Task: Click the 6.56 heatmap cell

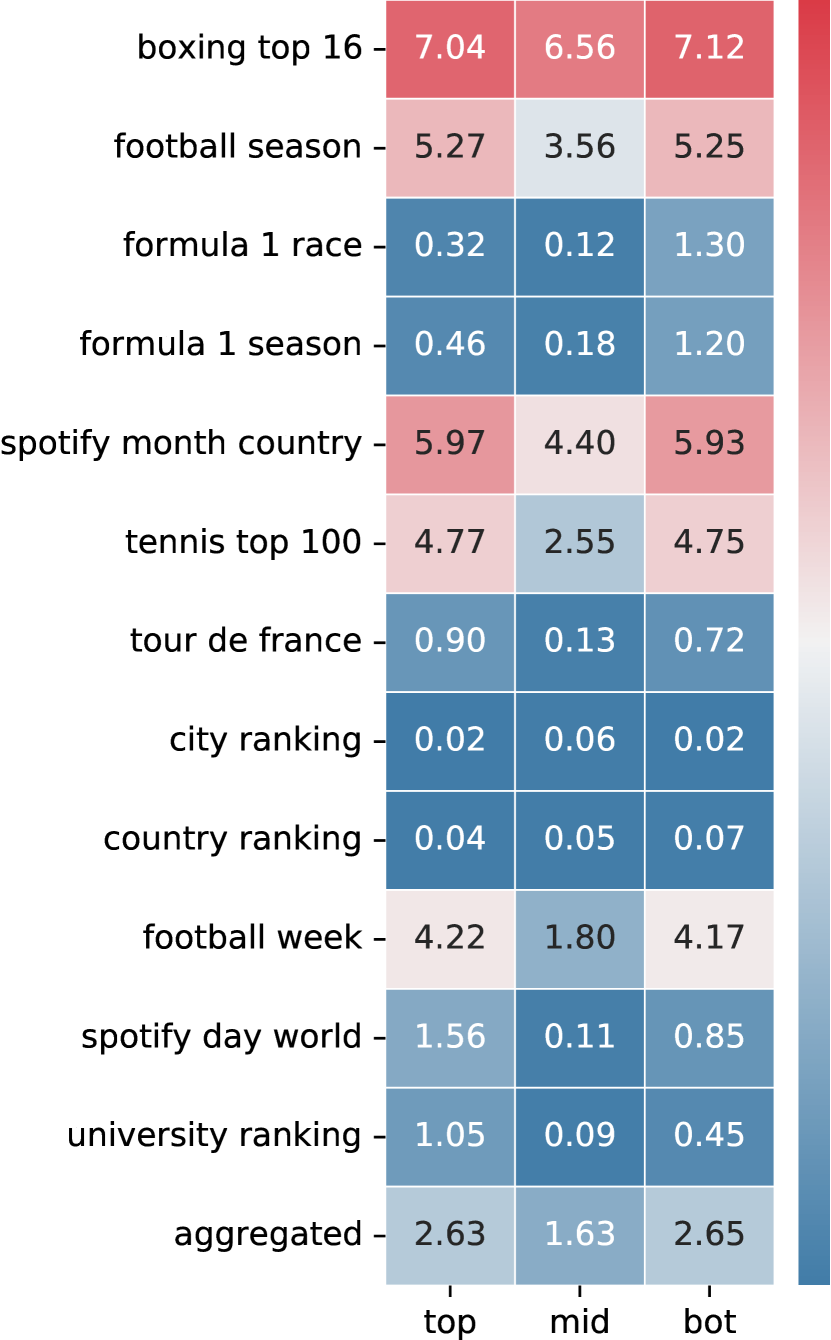Action: point(580,48)
